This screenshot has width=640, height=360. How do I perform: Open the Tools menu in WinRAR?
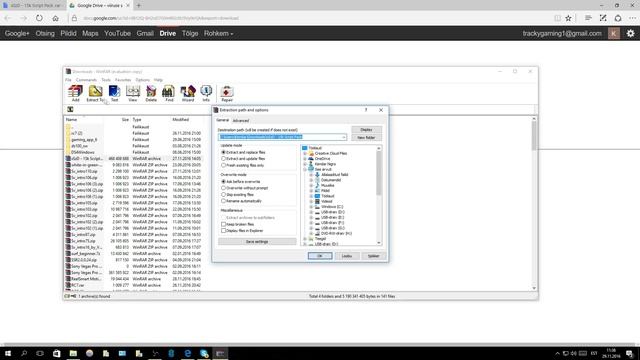106,80
